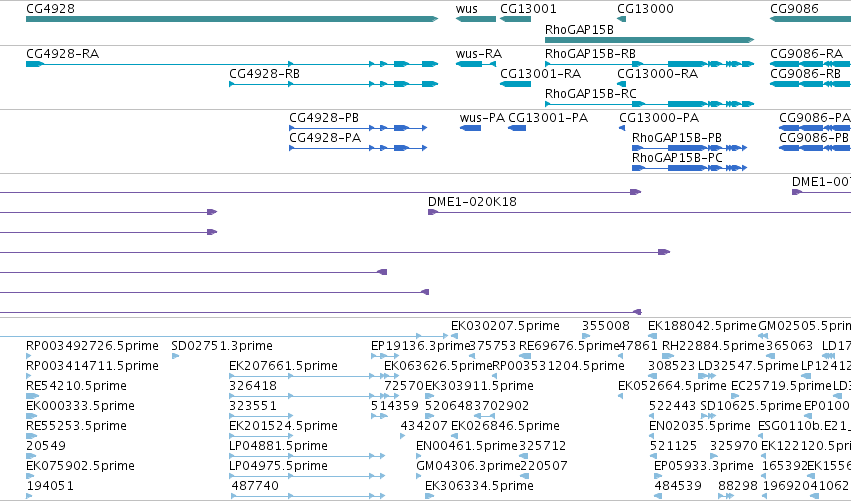Click the 484539 EST label
The width and height of the screenshot is (851, 501).
[678, 486]
